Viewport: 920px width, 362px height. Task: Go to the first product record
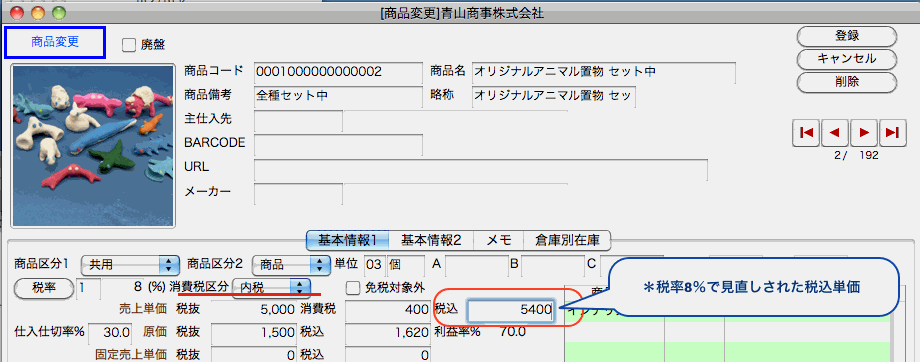click(807, 133)
